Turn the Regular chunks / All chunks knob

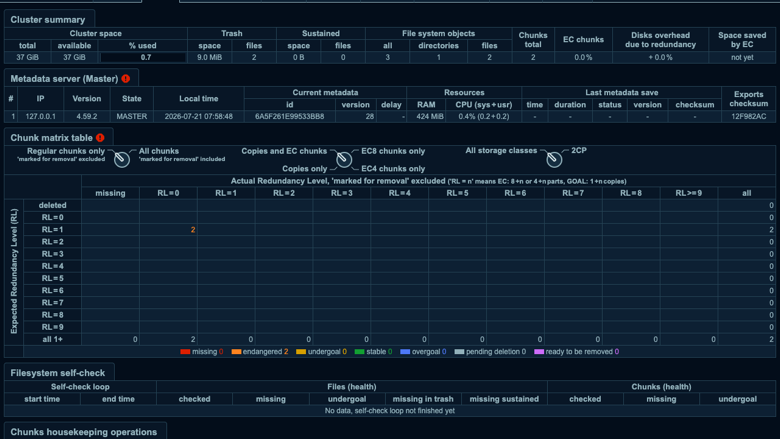point(121,159)
